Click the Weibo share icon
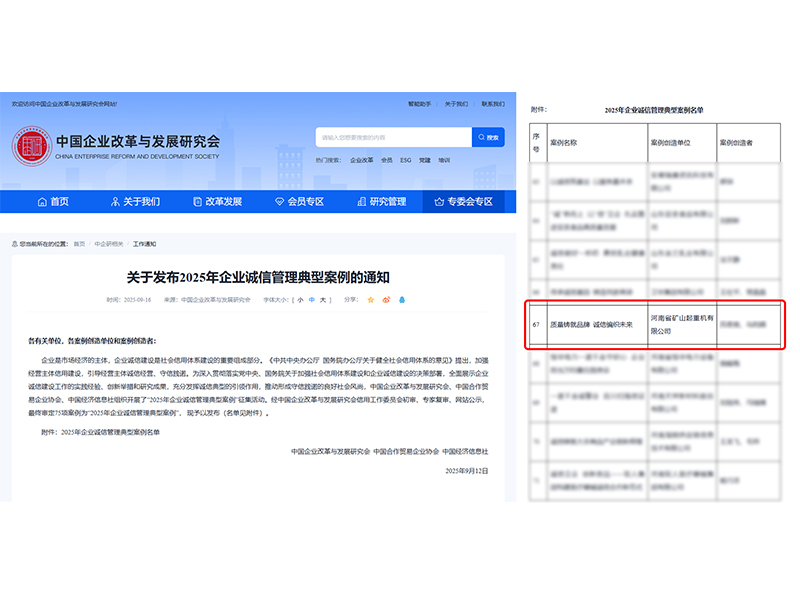800x600 pixels. click(386, 300)
